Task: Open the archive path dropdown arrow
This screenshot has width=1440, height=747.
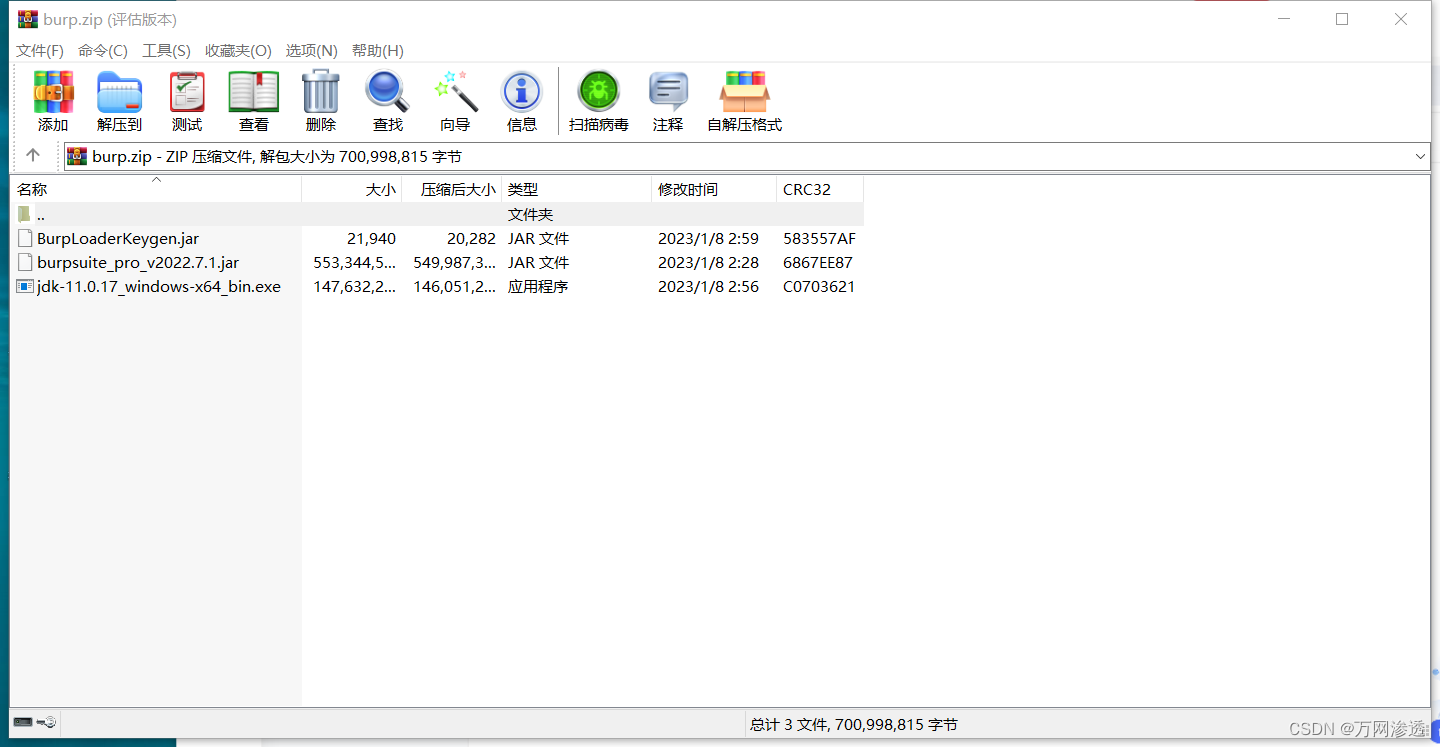Action: (1421, 156)
